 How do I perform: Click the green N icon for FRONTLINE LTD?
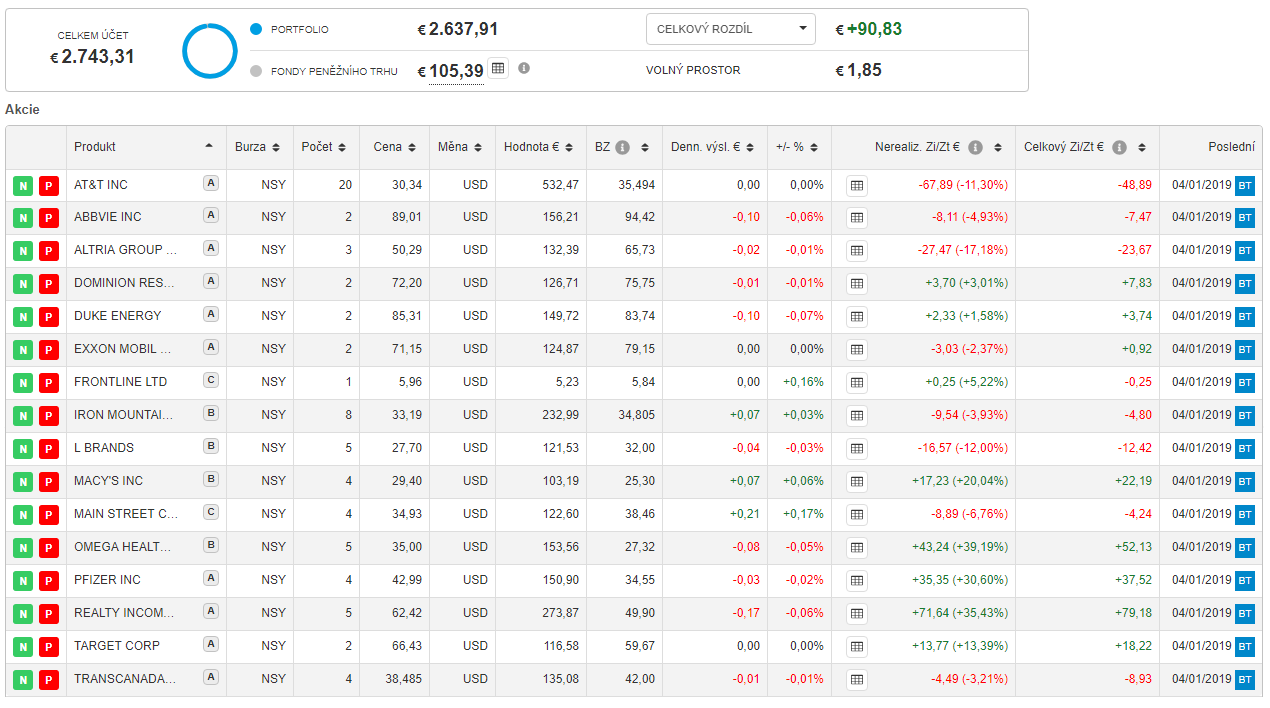point(23,384)
